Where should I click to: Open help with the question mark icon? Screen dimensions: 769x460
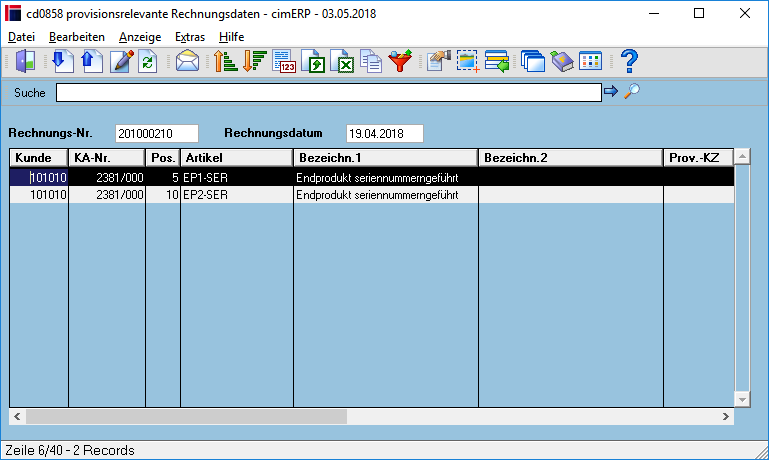pyautogui.click(x=629, y=61)
